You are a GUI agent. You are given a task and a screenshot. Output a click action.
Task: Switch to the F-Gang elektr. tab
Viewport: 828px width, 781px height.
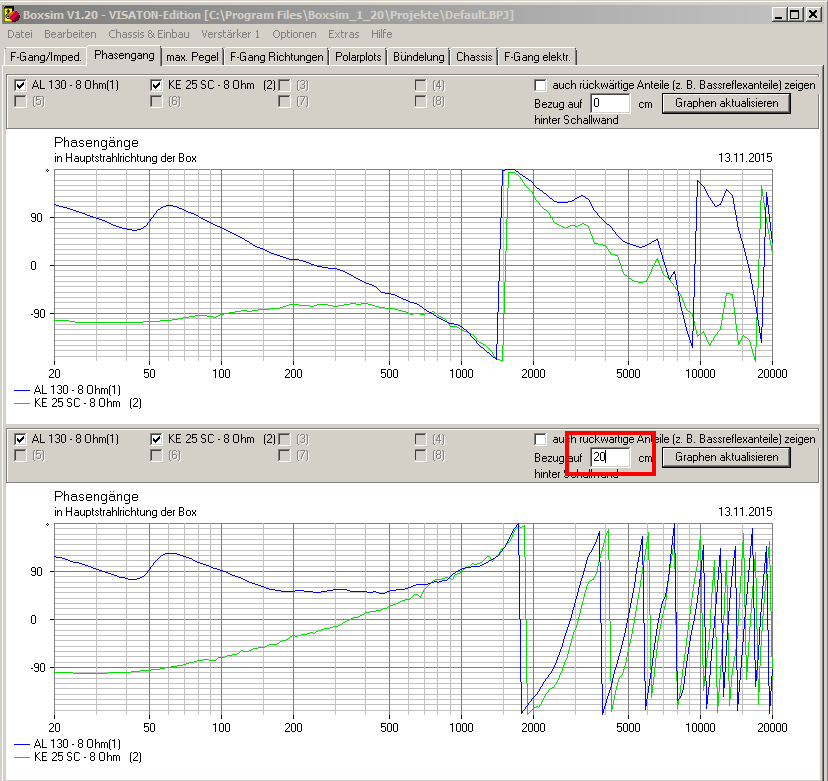pos(537,57)
